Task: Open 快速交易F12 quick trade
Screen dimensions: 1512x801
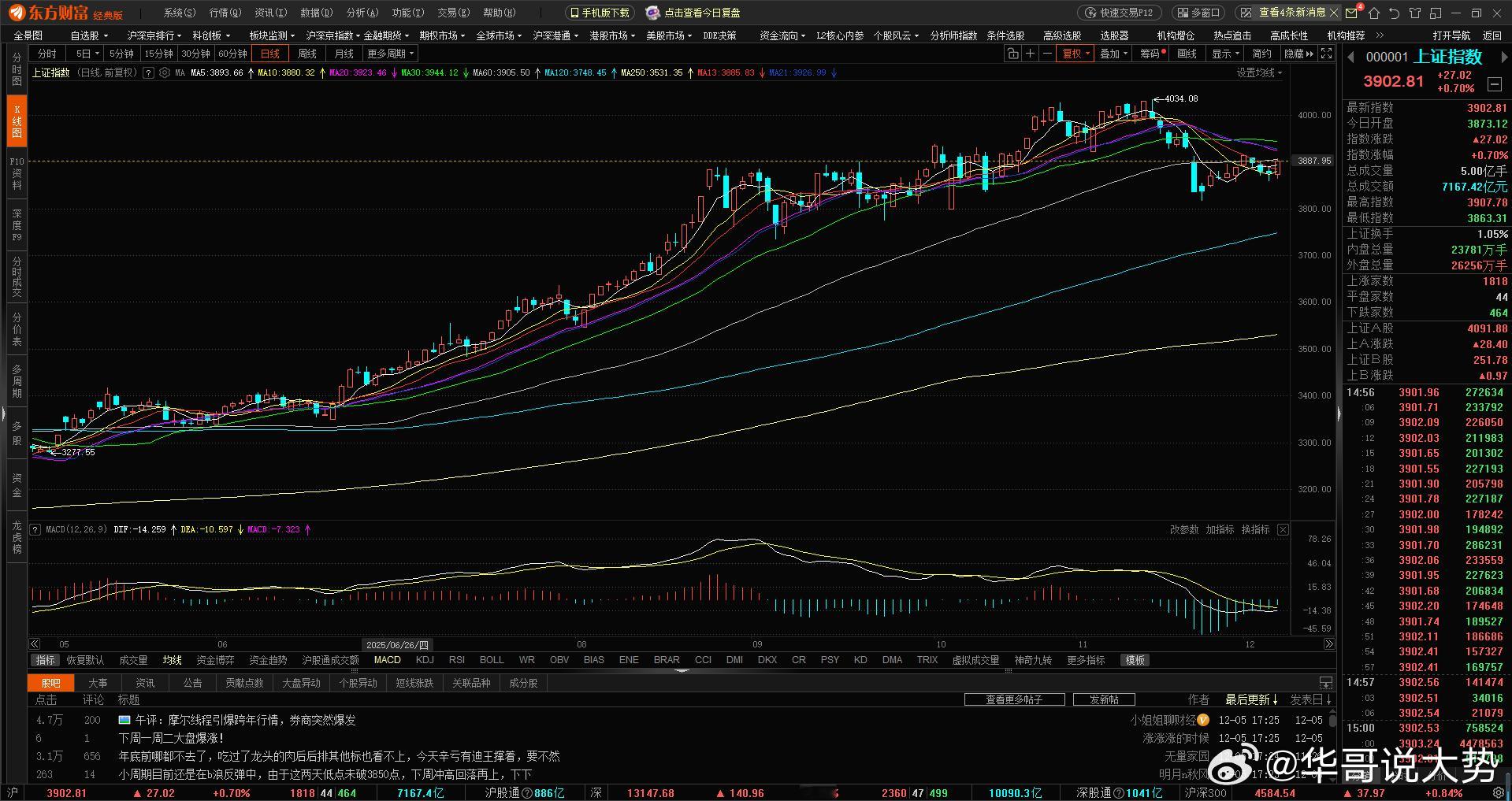Action: [x=1119, y=13]
